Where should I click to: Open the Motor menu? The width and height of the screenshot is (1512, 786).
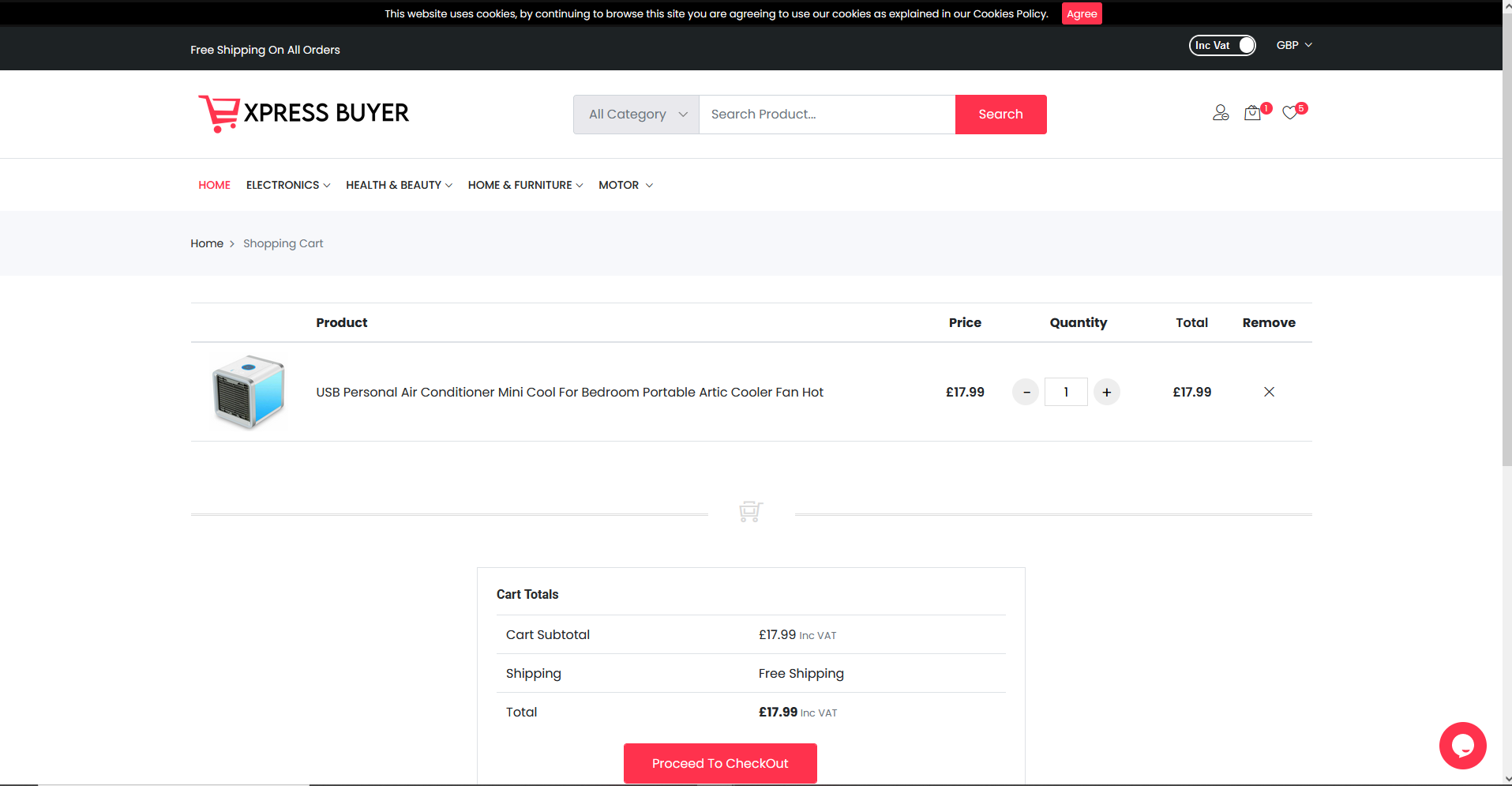tap(625, 185)
